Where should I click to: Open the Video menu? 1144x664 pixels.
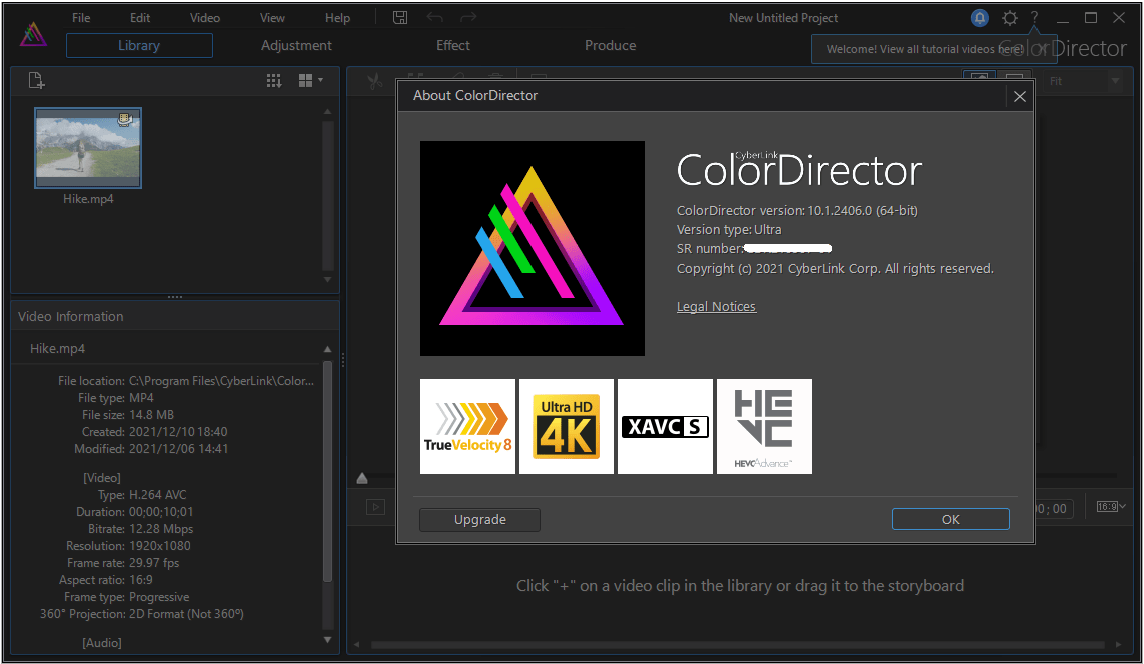point(205,18)
